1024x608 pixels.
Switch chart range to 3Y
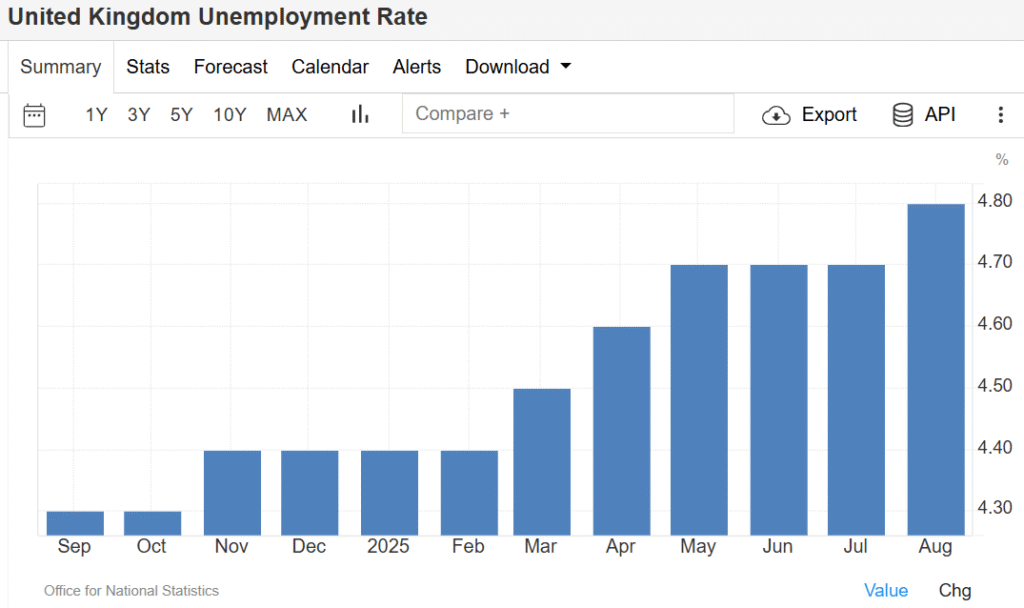pyautogui.click(x=139, y=115)
